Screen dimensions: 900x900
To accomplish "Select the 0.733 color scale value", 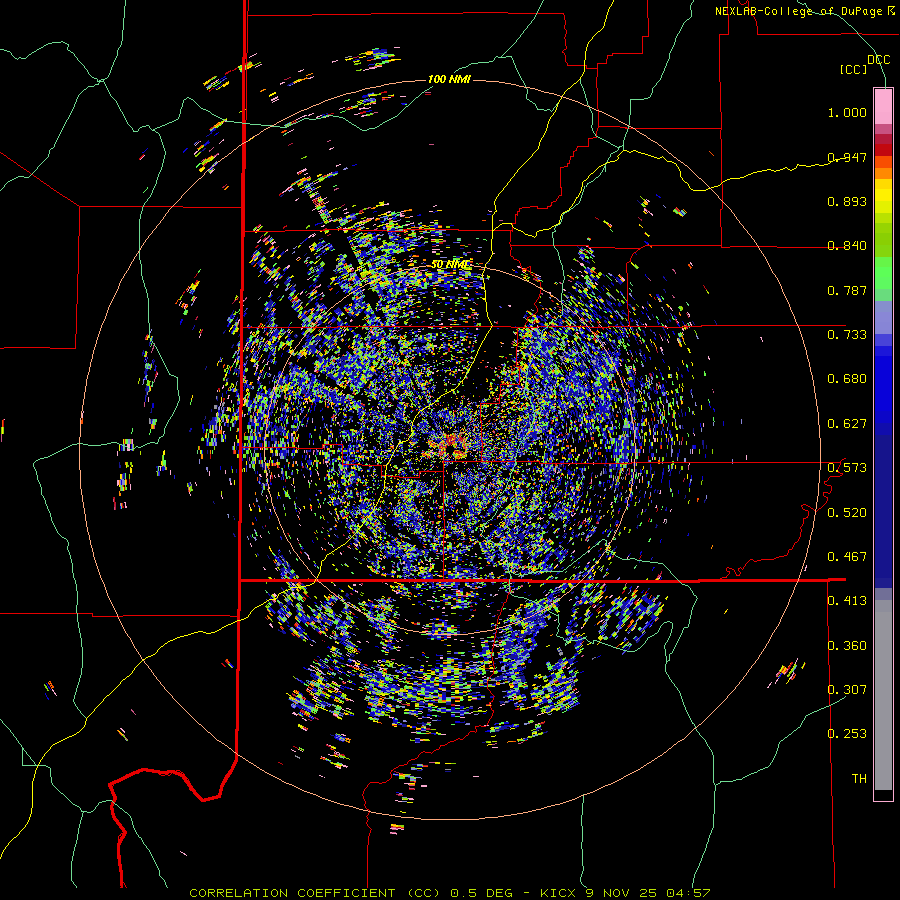I will click(x=847, y=334).
